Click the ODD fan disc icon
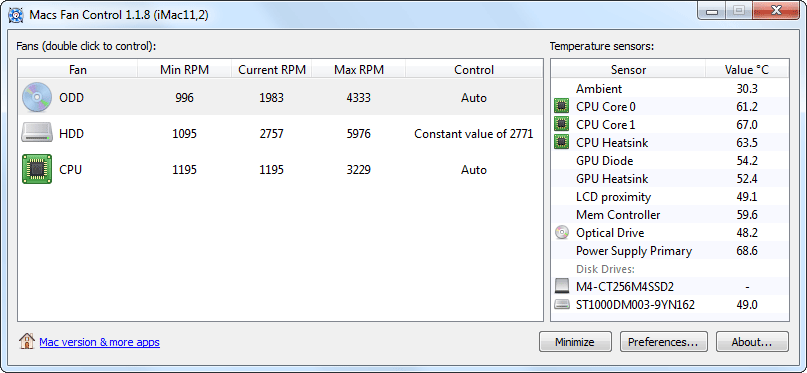Image resolution: width=807 pixels, height=373 pixels. (37, 97)
